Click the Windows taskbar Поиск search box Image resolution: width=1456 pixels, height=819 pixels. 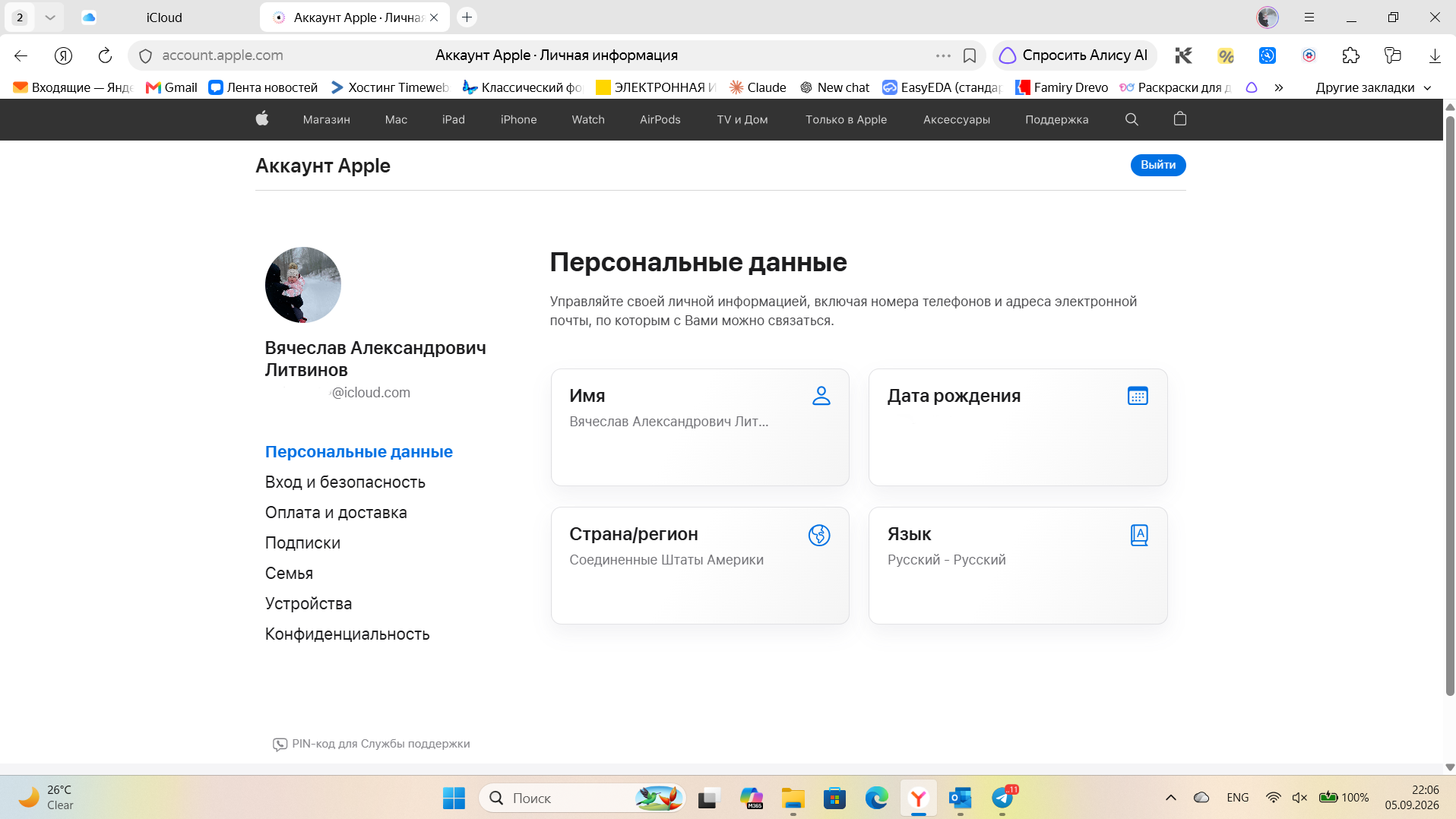(x=582, y=798)
